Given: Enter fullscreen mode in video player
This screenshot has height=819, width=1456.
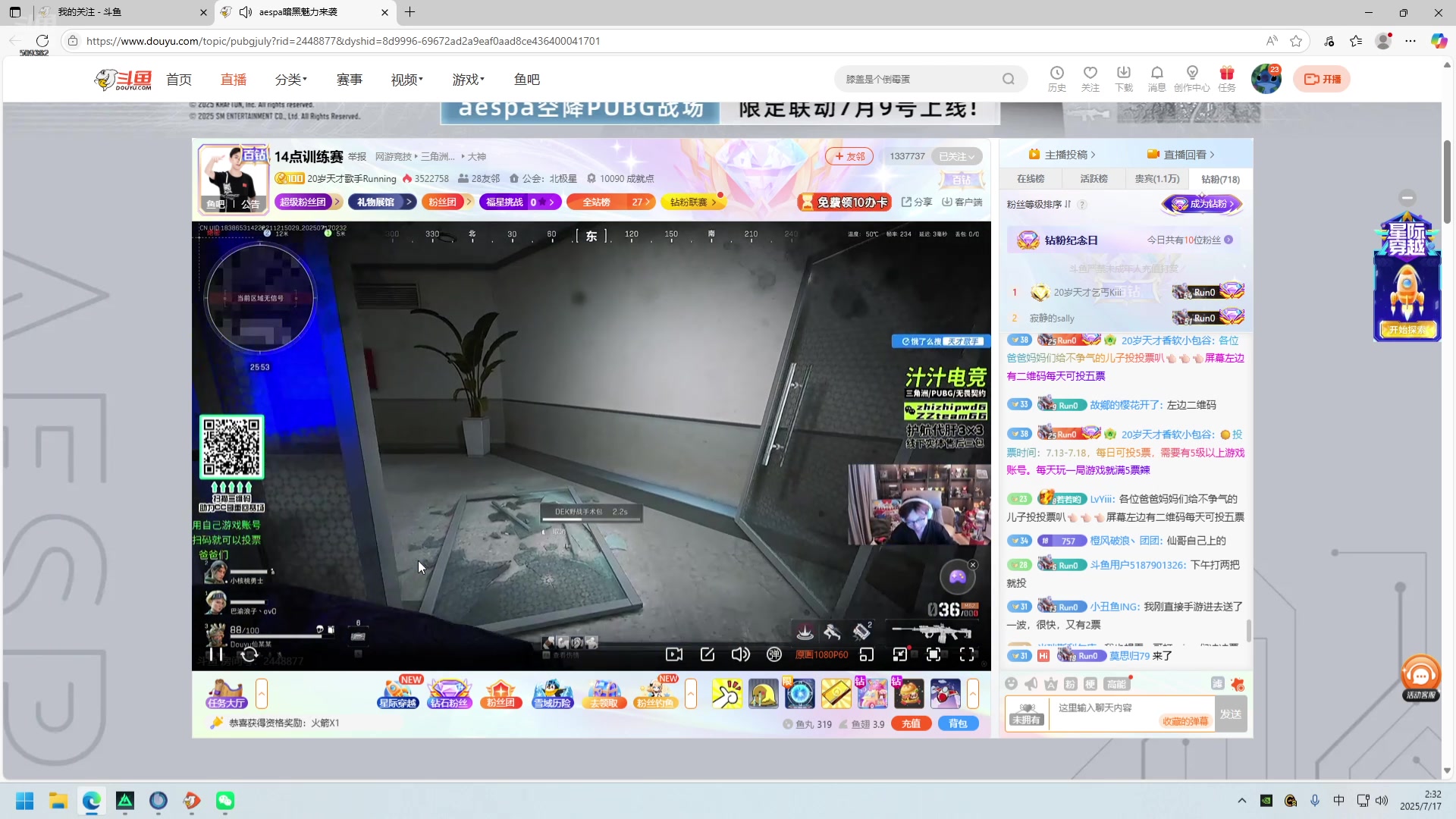Looking at the screenshot, I should 967,654.
